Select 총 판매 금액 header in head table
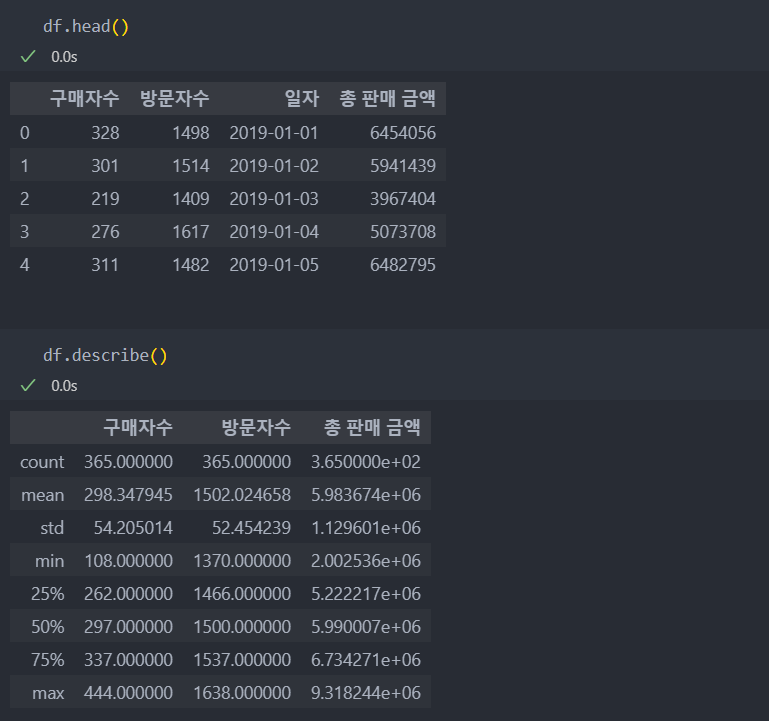This screenshot has width=769, height=721. coord(387,98)
